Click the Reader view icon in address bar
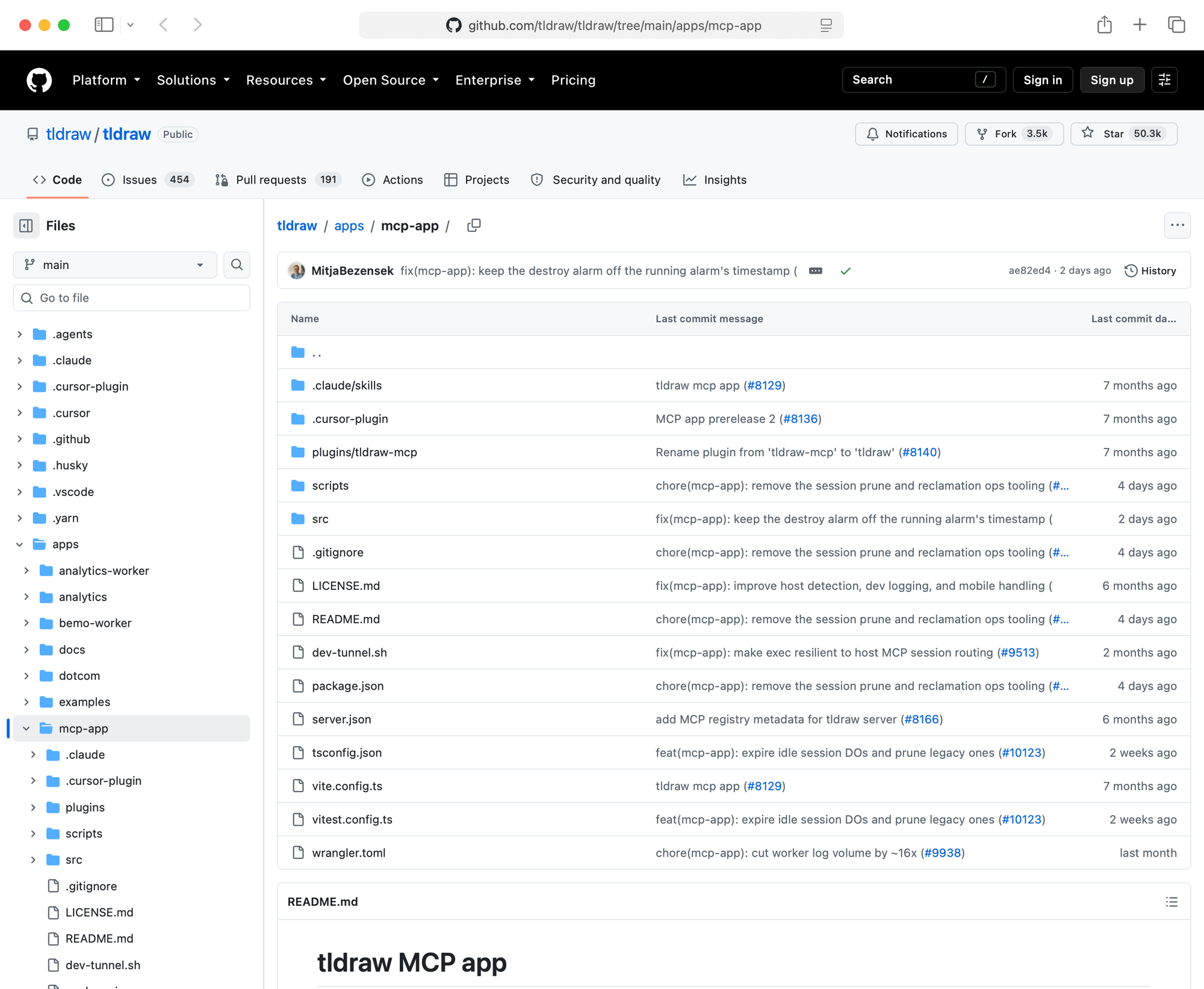The width and height of the screenshot is (1204, 989). pyautogui.click(x=826, y=25)
